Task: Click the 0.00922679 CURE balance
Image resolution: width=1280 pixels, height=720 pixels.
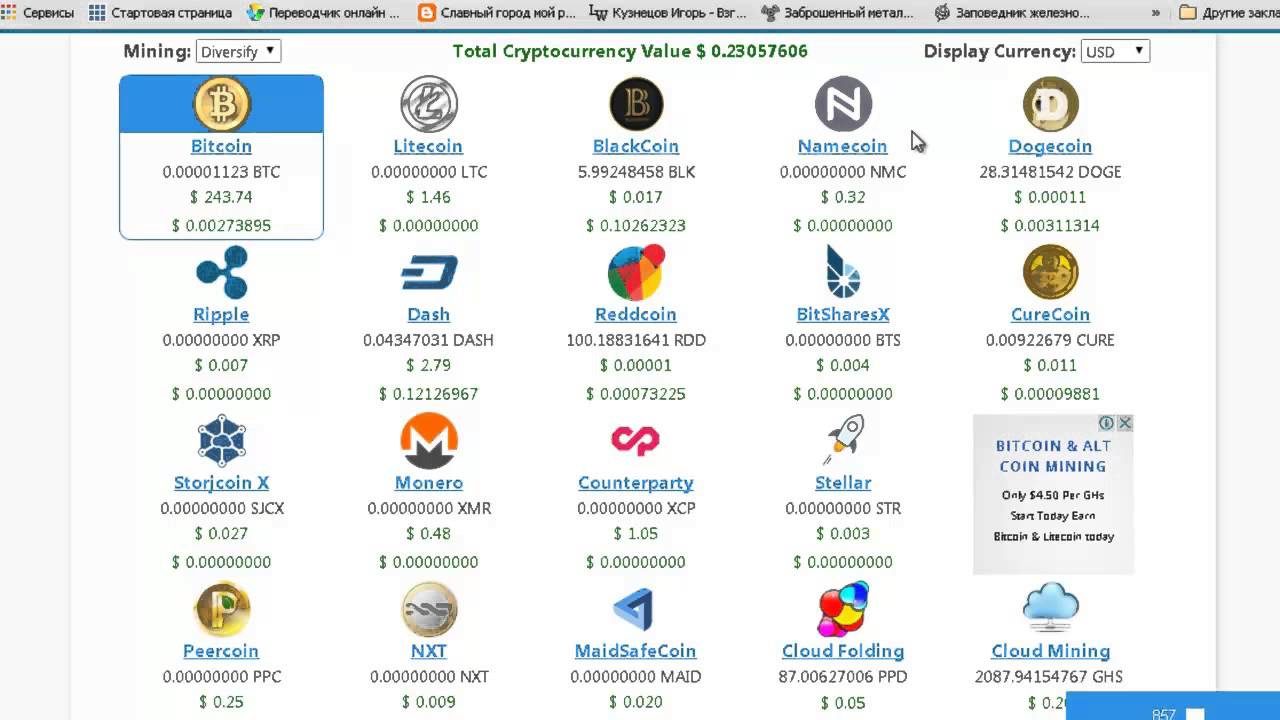Action: pyautogui.click(x=1050, y=340)
